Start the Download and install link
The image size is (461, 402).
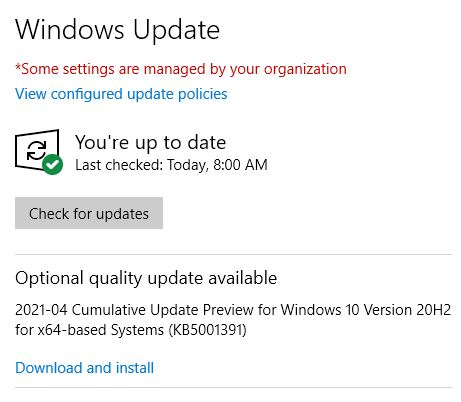pos(85,368)
